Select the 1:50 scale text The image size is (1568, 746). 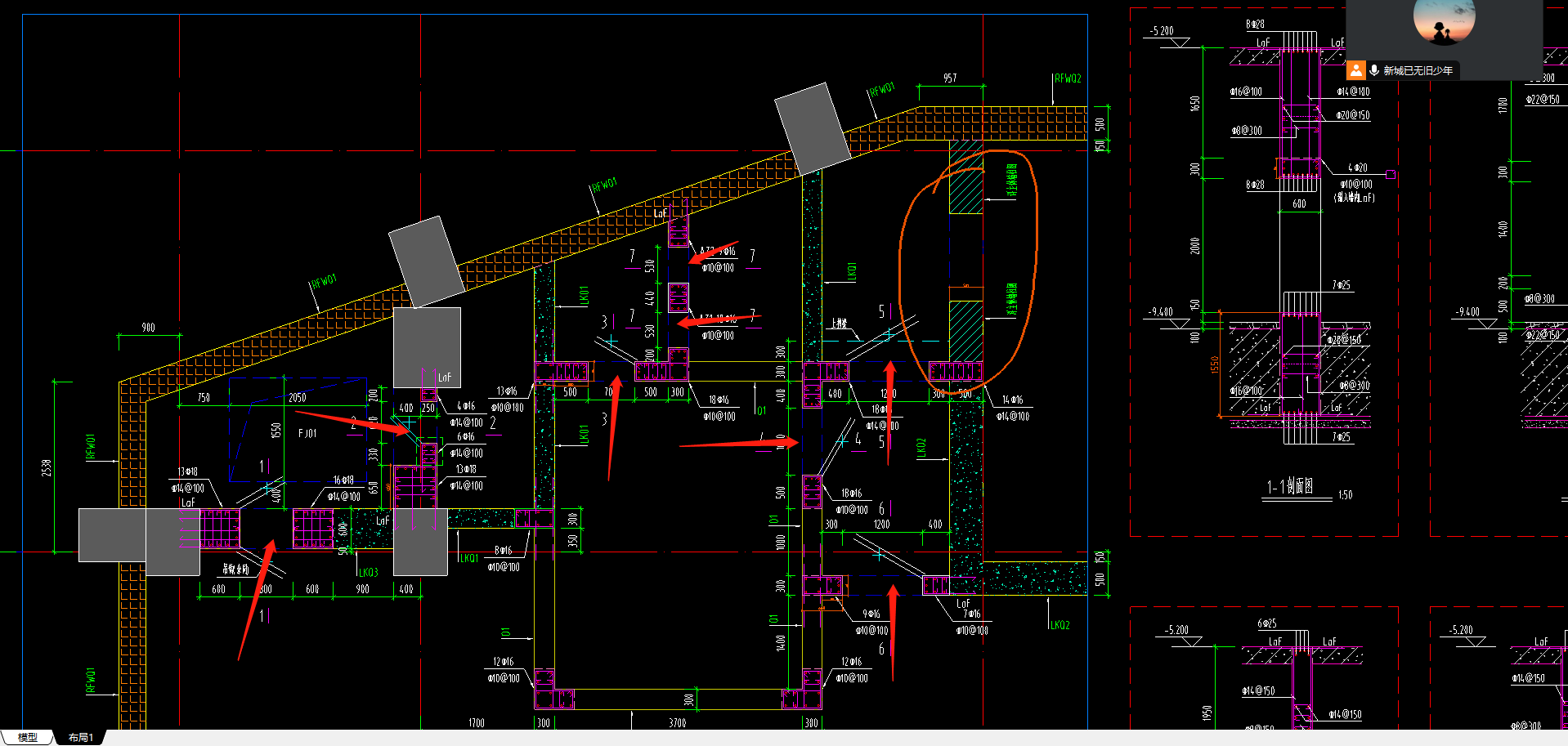point(1345,495)
